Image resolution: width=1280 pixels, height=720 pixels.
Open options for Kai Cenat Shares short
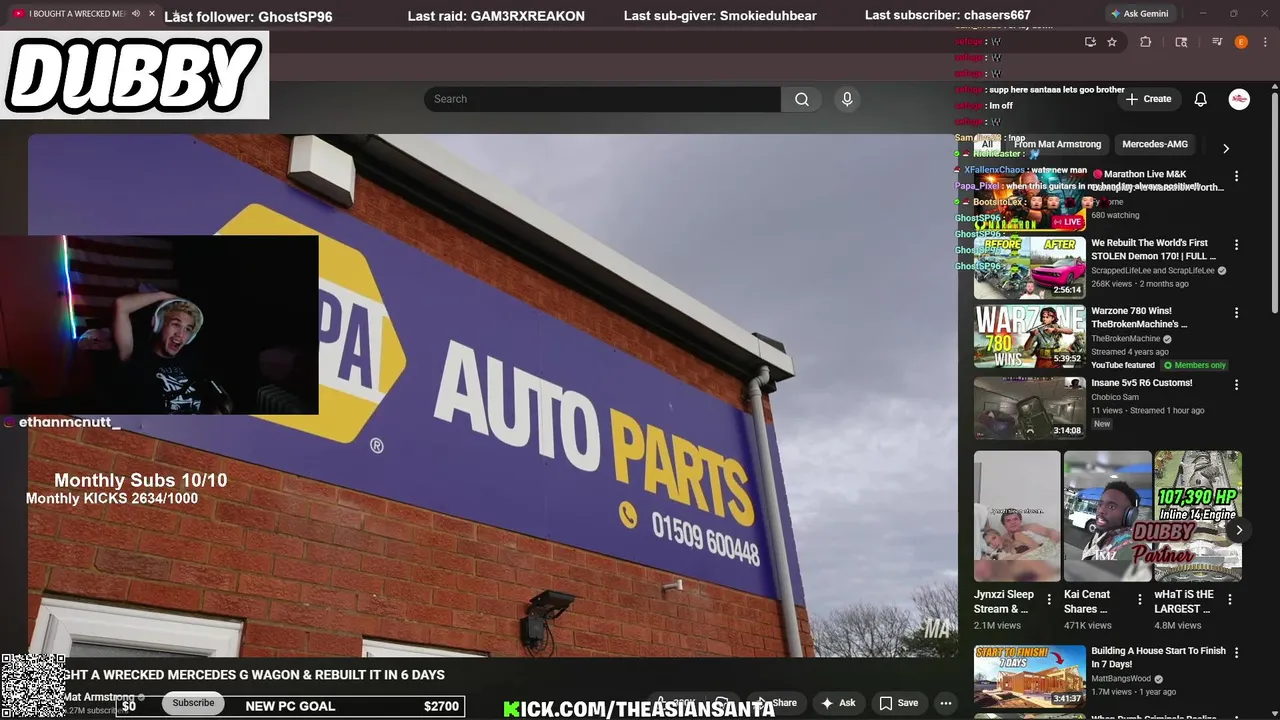1139,599
